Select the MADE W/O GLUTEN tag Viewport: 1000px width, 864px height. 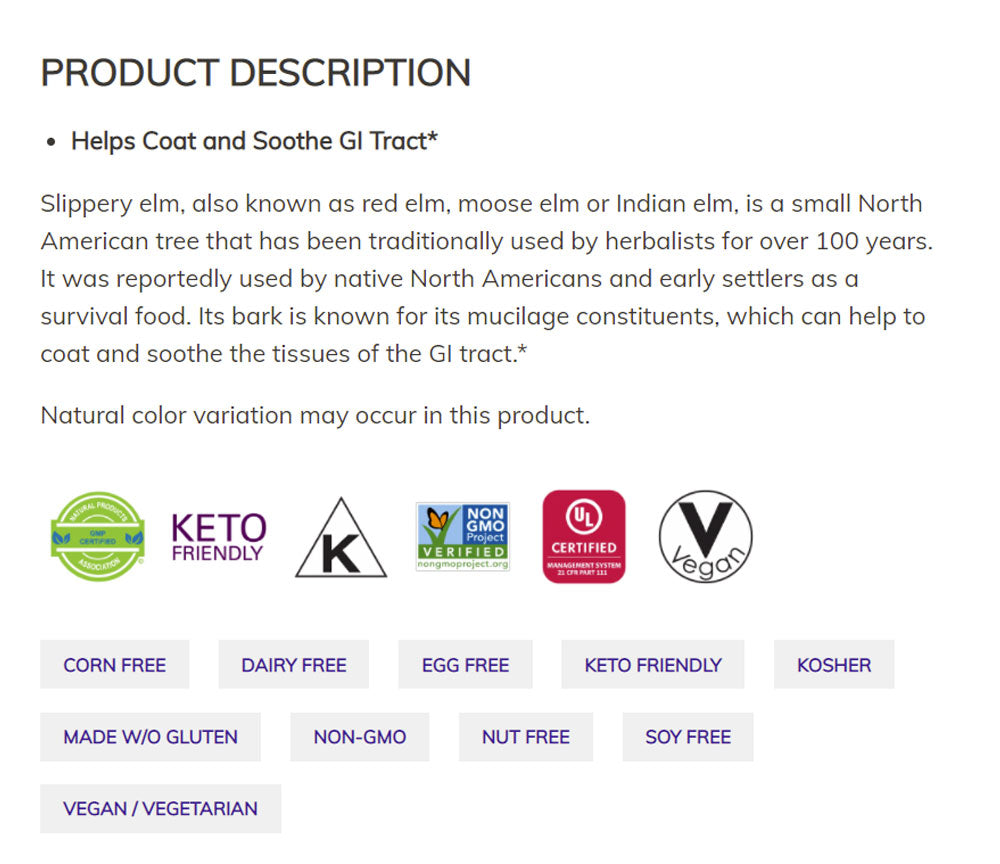tap(151, 737)
